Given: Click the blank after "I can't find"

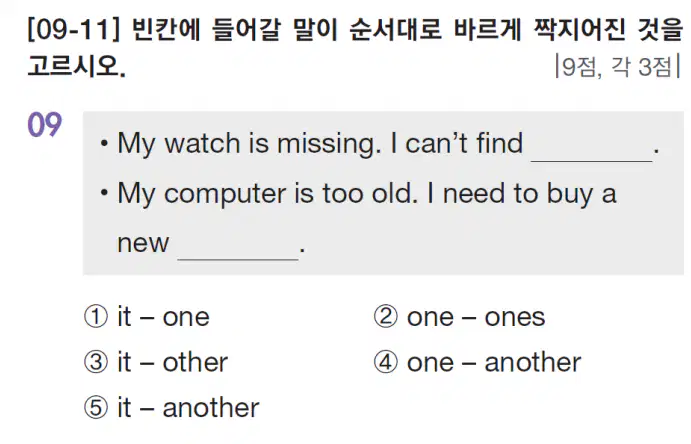Looking at the screenshot, I should coord(591,152).
